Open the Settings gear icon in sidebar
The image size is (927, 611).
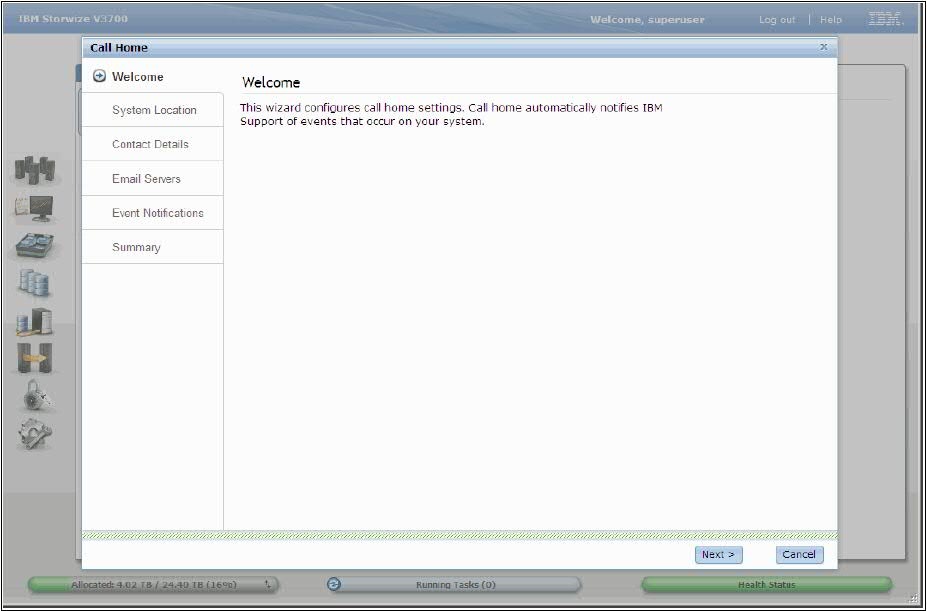pos(34,434)
